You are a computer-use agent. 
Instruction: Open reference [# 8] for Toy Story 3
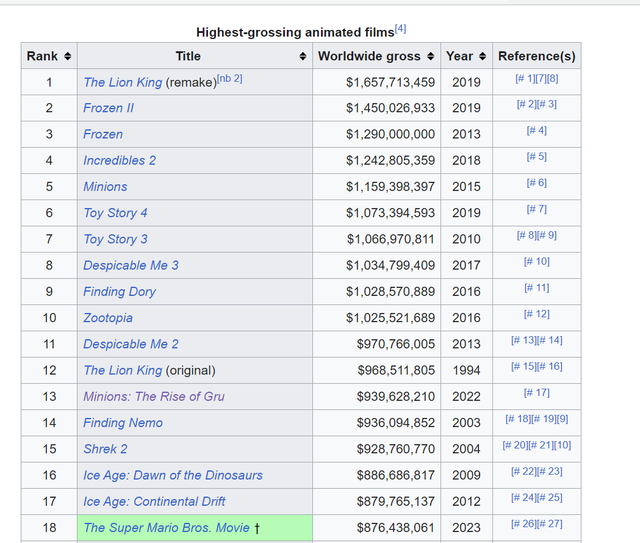pos(527,235)
